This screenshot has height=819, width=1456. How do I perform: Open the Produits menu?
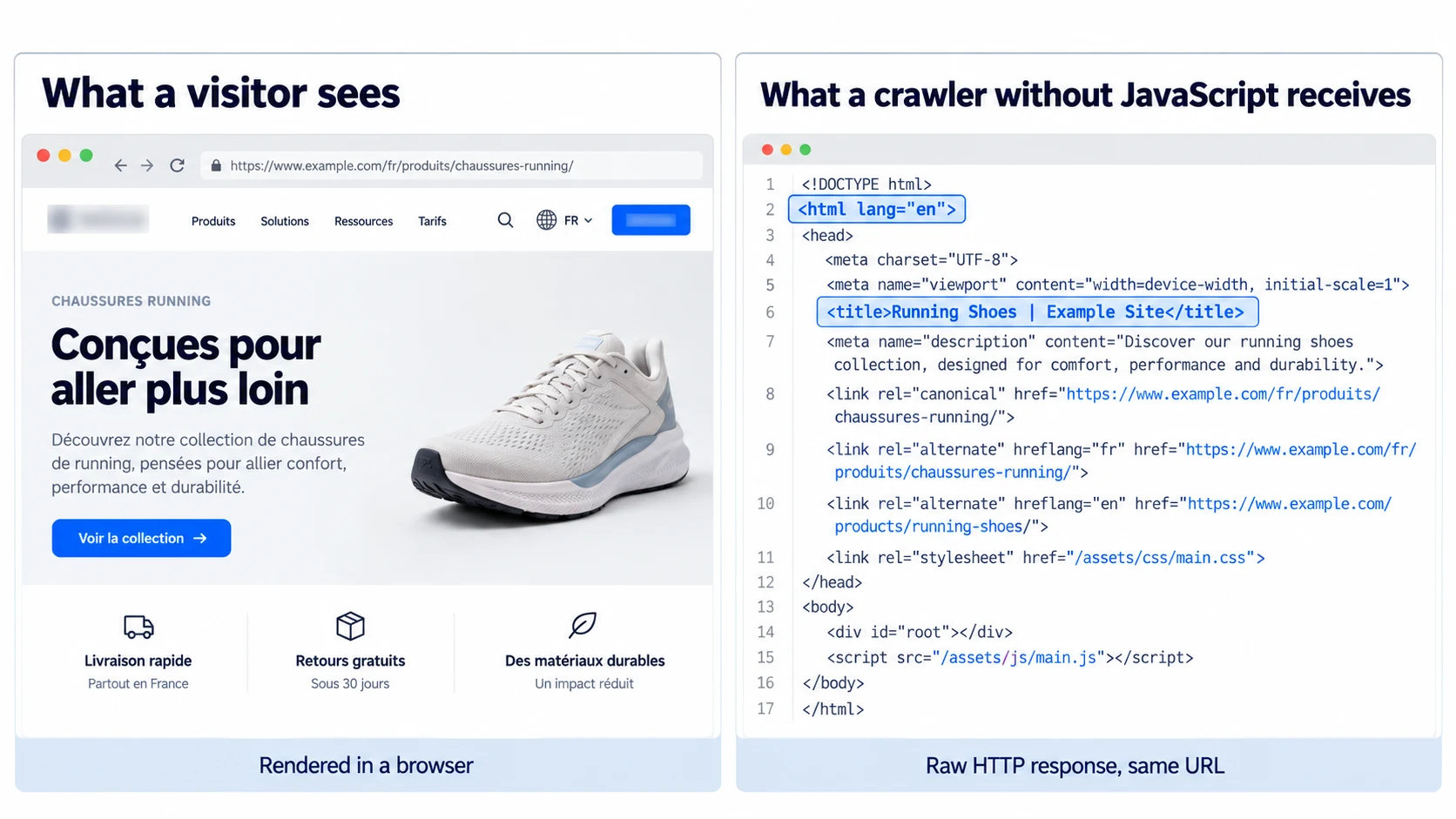click(x=213, y=221)
